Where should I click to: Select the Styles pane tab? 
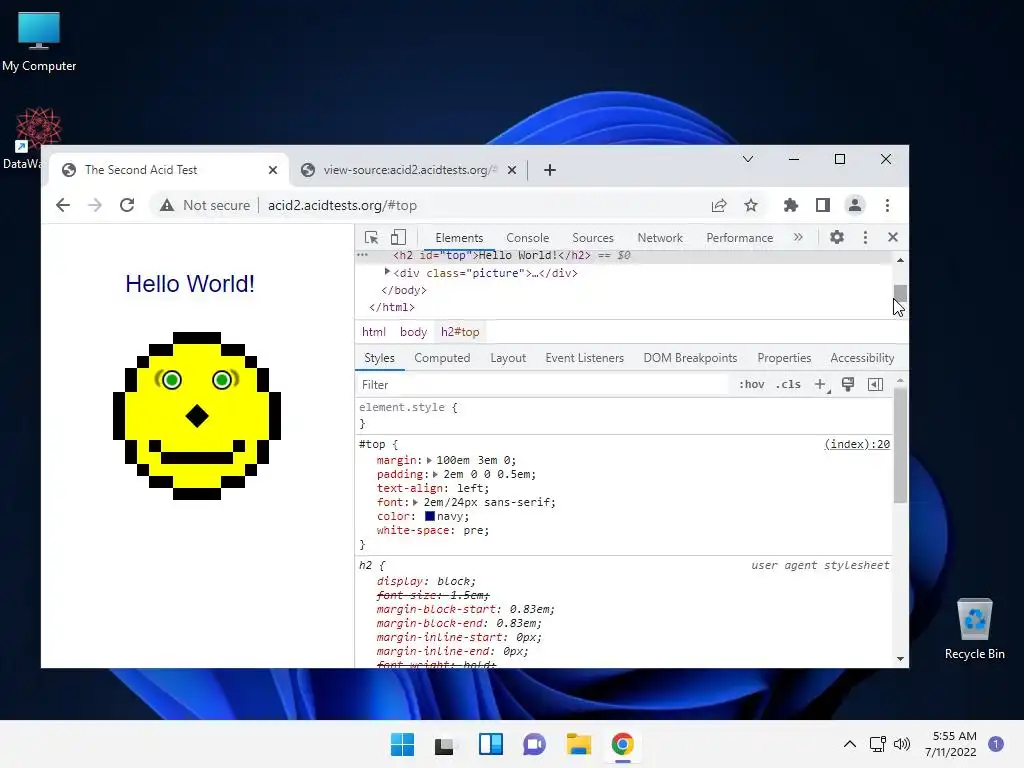(x=379, y=358)
